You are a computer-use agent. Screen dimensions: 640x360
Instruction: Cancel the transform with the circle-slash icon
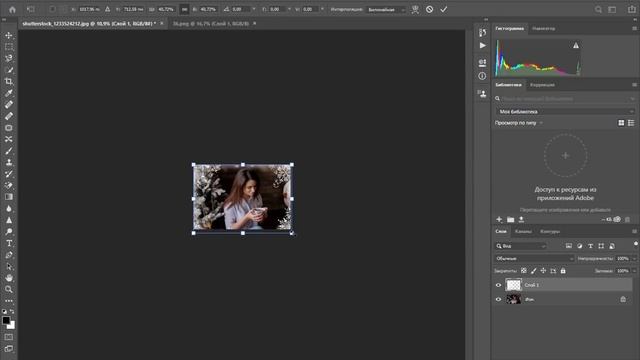pos(429,9)
